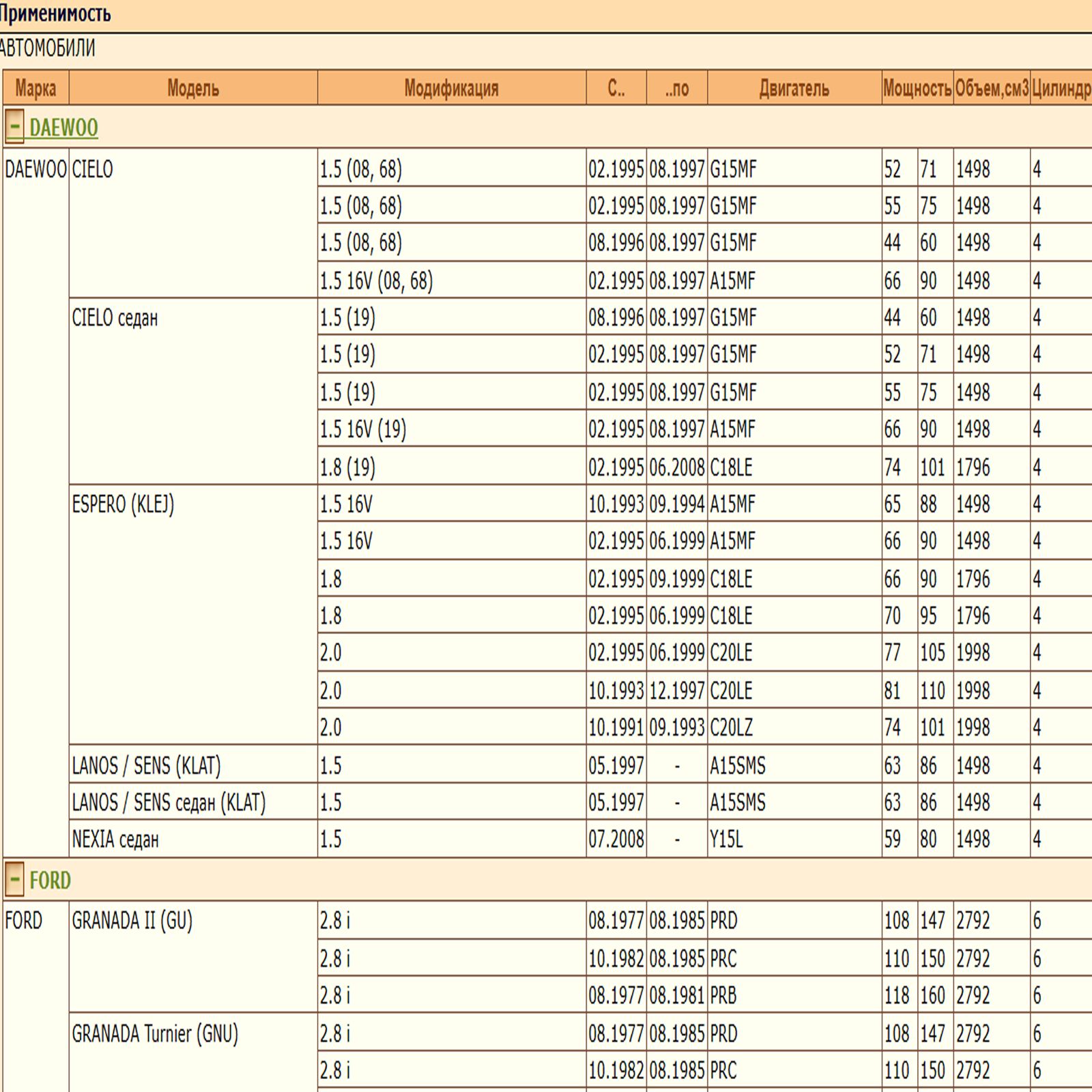Select the NEXIA седан model row
The height and width of the screenshot is (1092, 1092).
click(x=115, y=839)
